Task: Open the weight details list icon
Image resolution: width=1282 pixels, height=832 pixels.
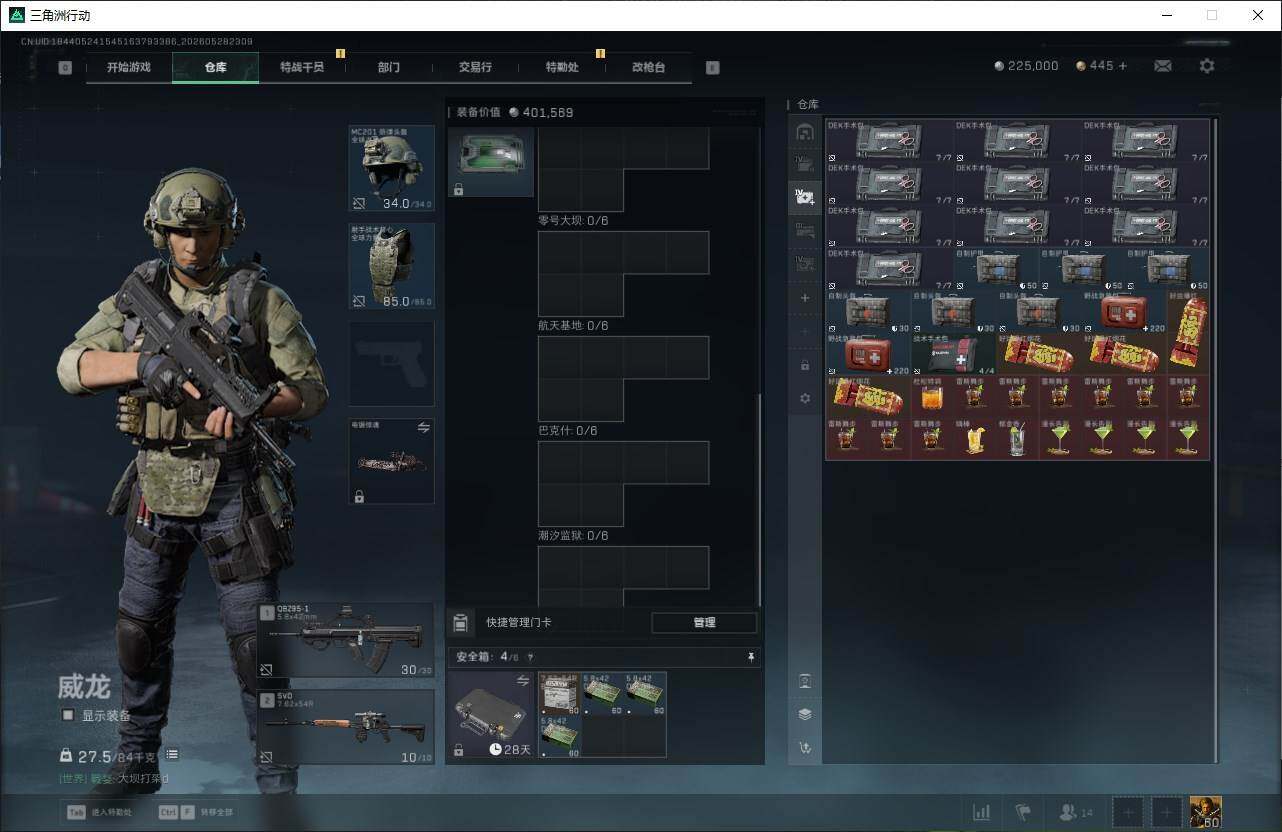Action: tap(172, 755)
